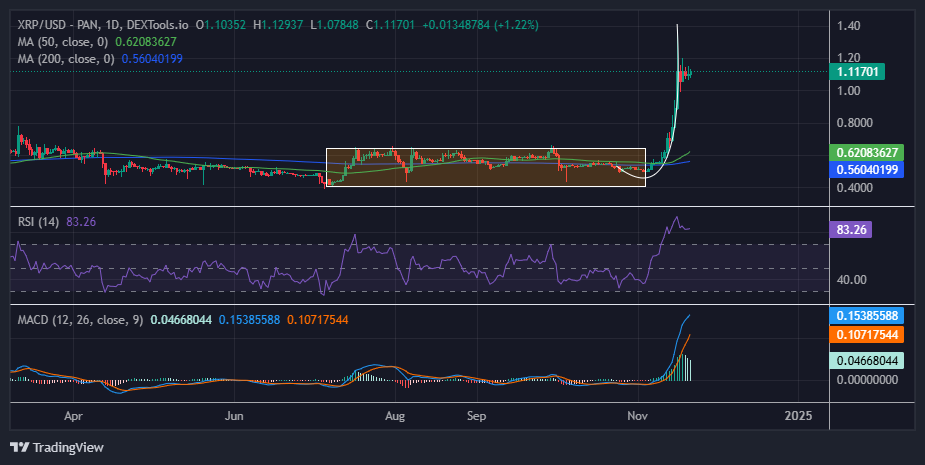Click the histogram tag 0.04668044
The image size is (925, 465).
(866, 360)
